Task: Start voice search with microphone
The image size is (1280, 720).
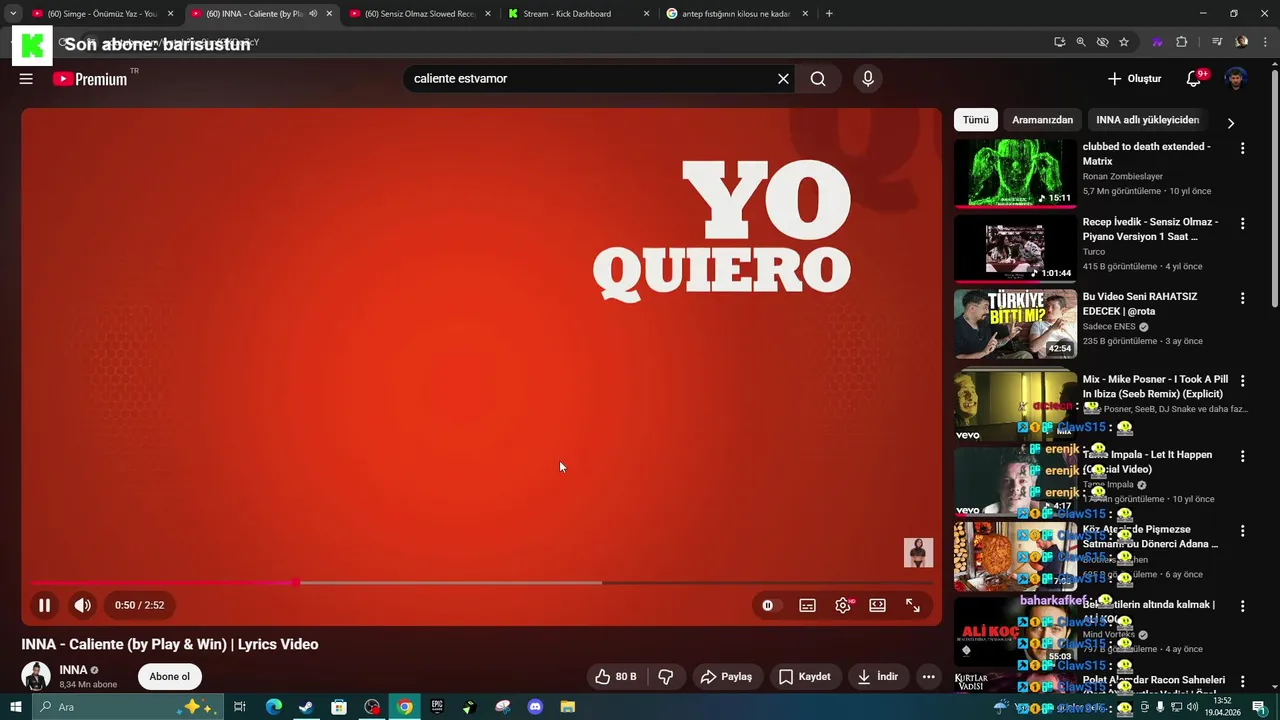Action: [x=868, y=79]
